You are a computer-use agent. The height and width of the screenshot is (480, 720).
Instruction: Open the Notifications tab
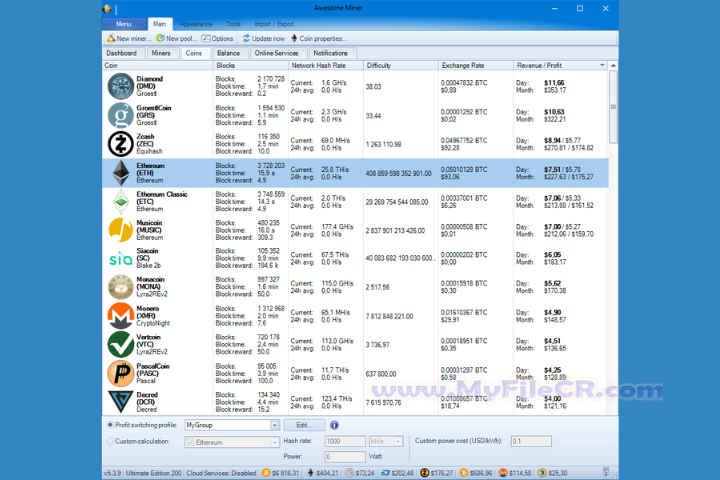[x=331, y=53]
